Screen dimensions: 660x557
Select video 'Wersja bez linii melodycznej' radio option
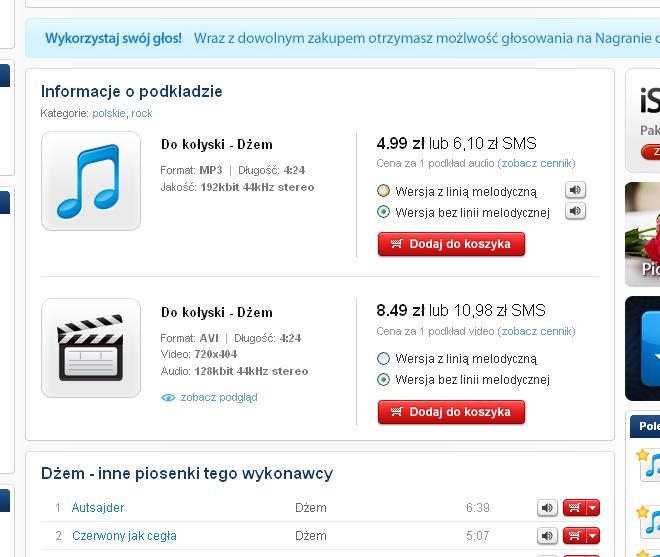click(x=383, y=379)
